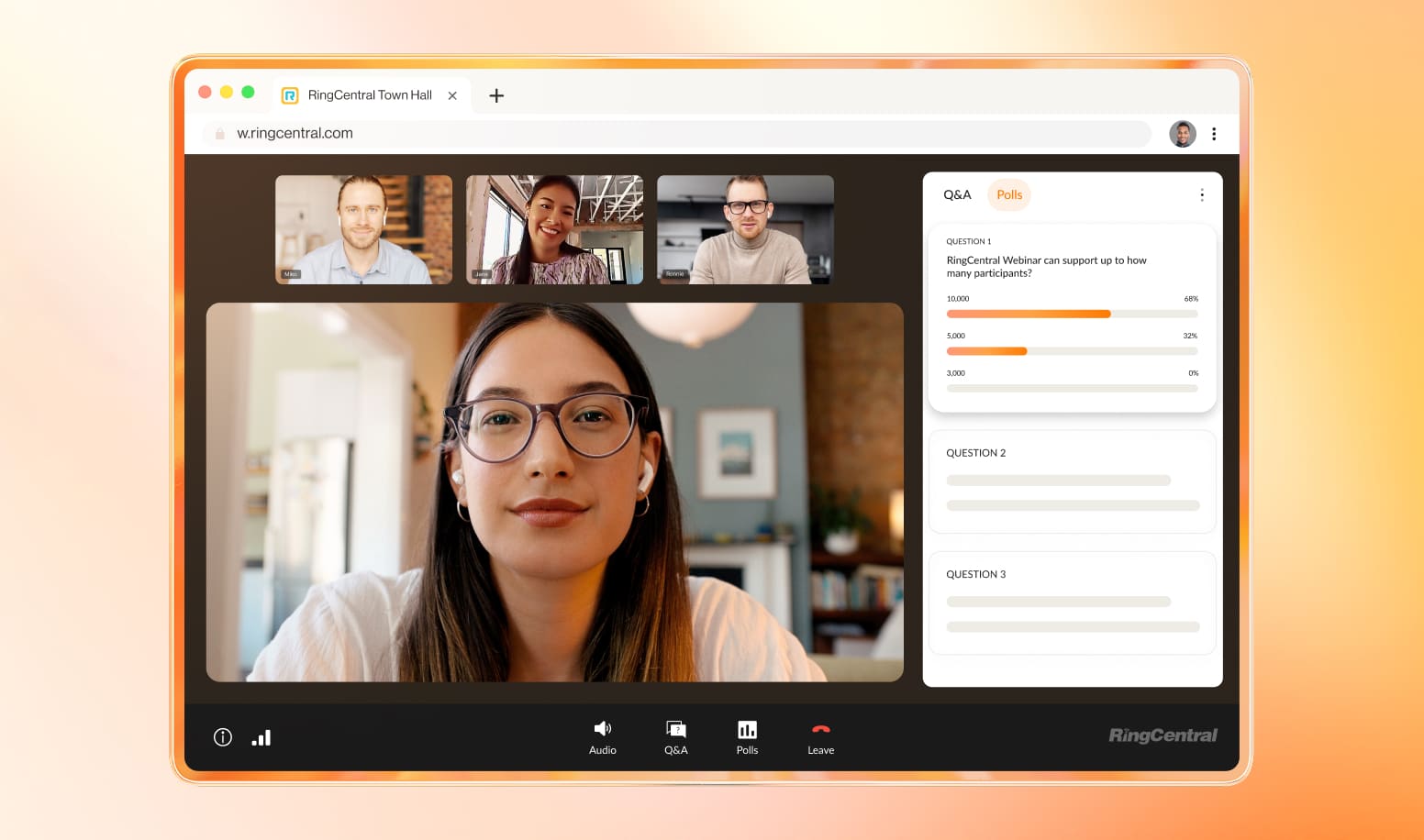Close the RingCentral Town Hall tab
1424x840 pixels.
452,95
